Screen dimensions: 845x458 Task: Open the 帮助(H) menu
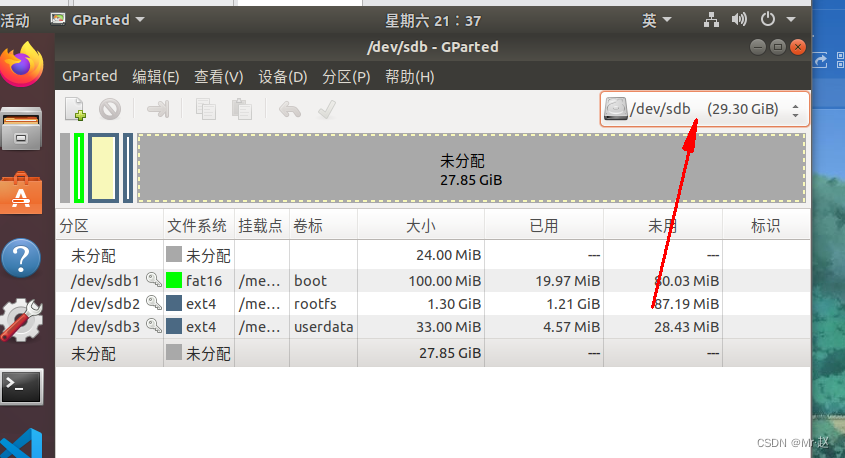click(410, 77)
